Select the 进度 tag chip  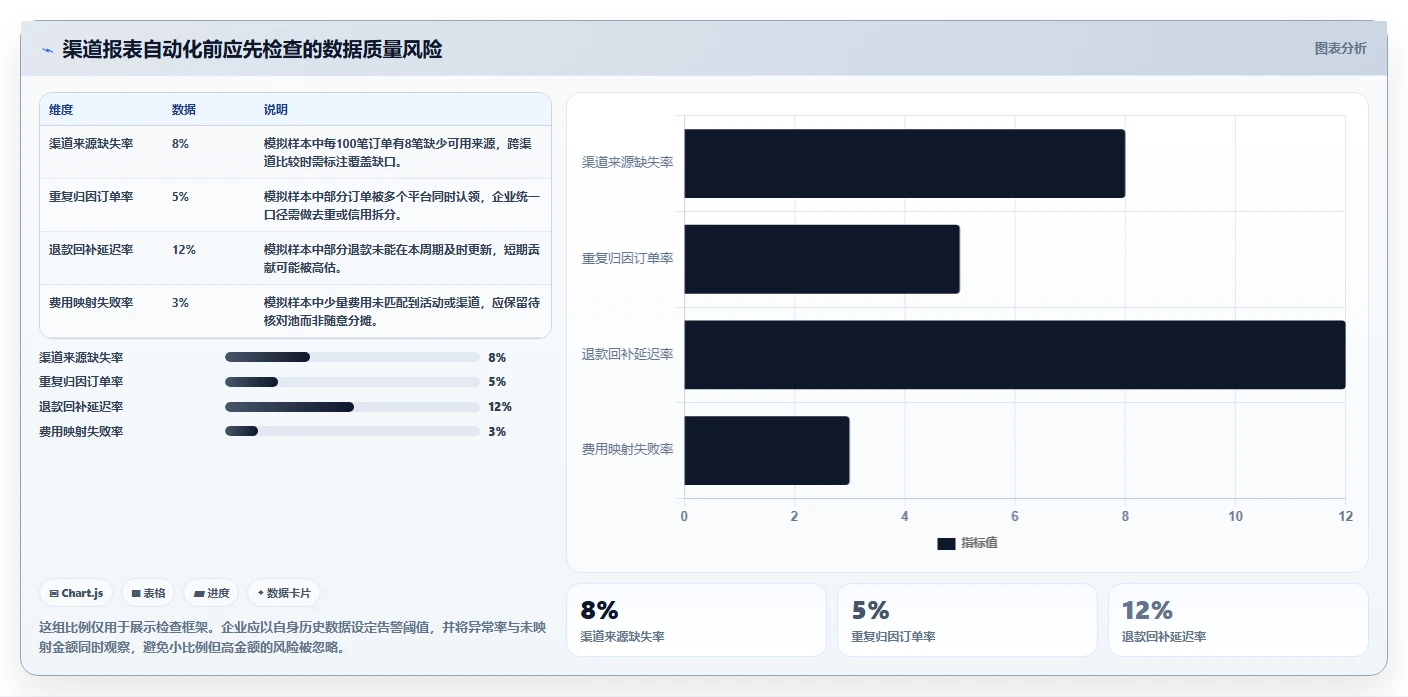tap(211, 593)
